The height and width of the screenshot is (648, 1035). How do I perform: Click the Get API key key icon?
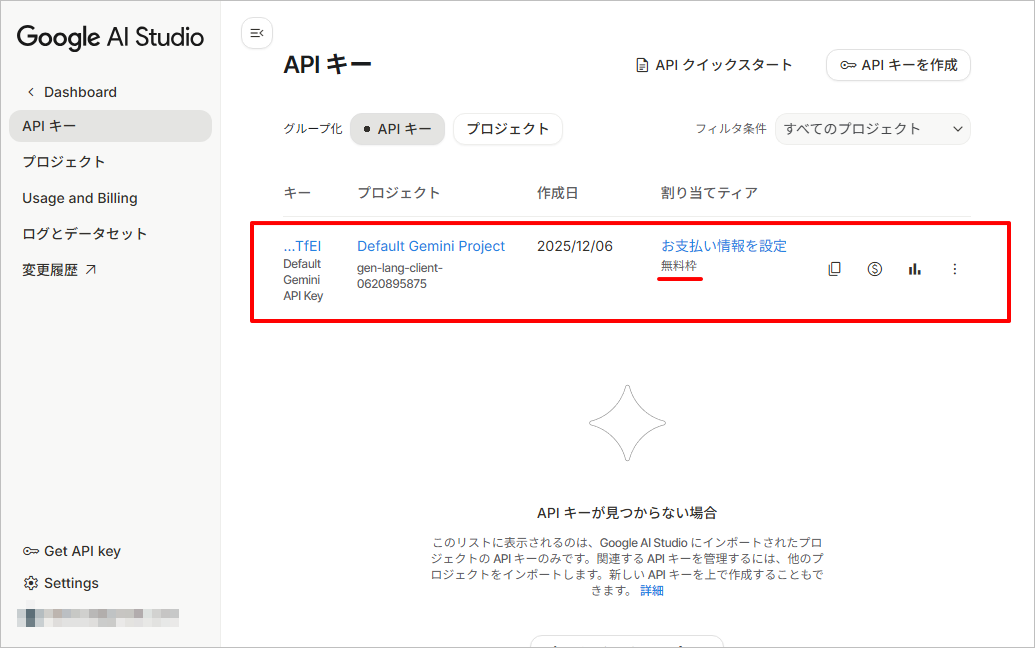30,551
